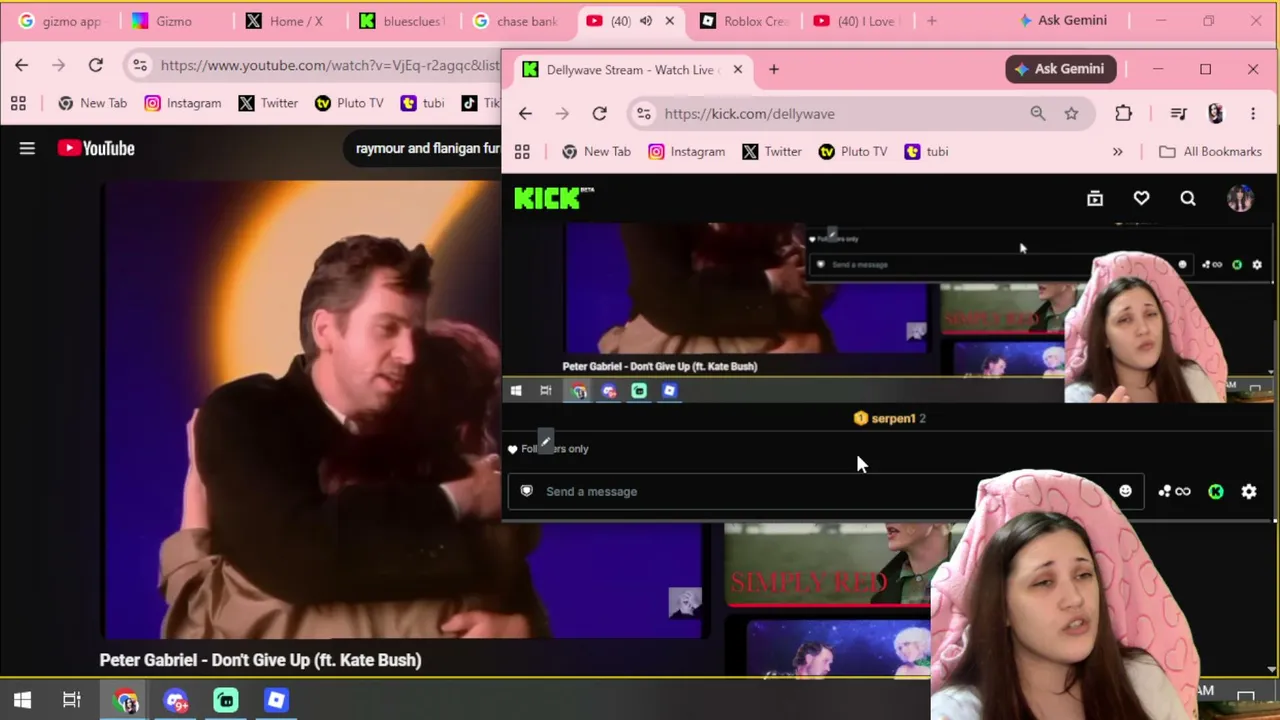The height and width of the screenshot is (720, 1280).
Task: Open Instagram bookmark in Kick window
Action: pos(686,152)
